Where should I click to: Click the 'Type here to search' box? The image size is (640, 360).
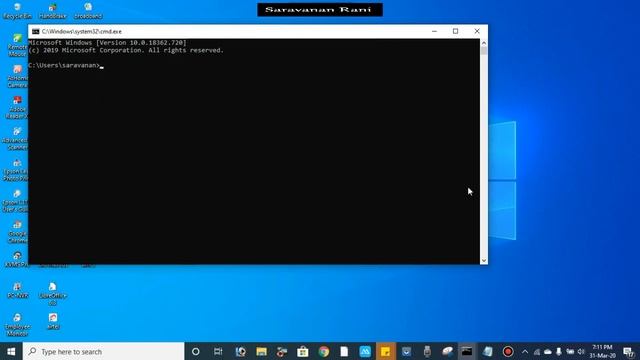coord(104,351)
